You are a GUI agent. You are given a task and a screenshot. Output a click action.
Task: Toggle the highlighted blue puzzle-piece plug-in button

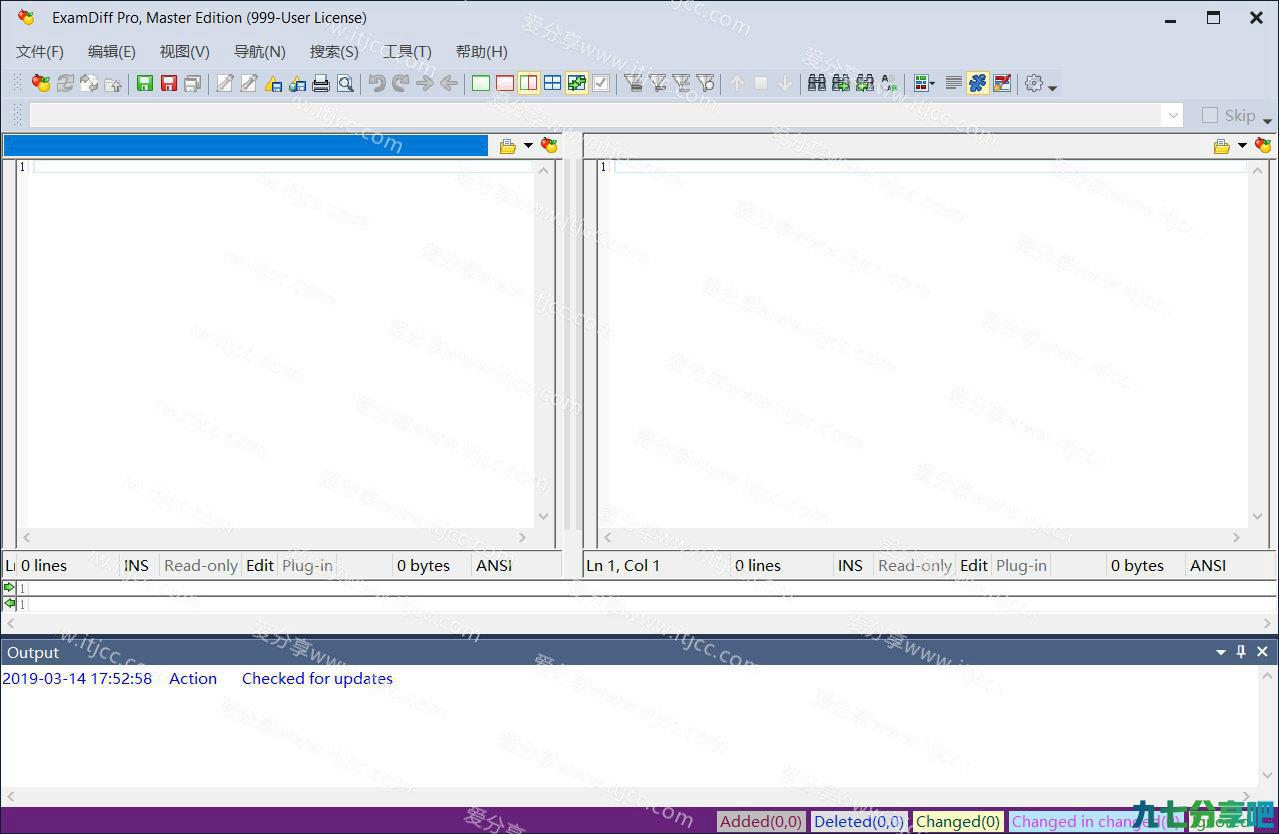(x=978, y=83)
